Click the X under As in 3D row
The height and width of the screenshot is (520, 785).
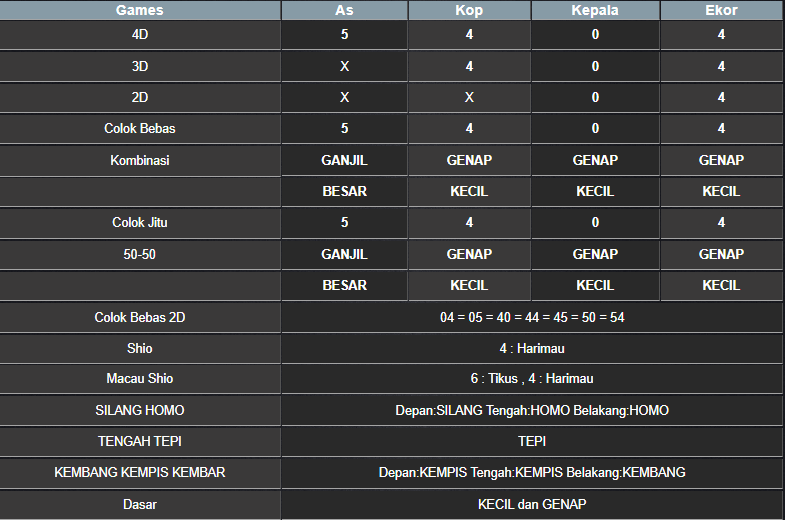click(x=344, y=66)
